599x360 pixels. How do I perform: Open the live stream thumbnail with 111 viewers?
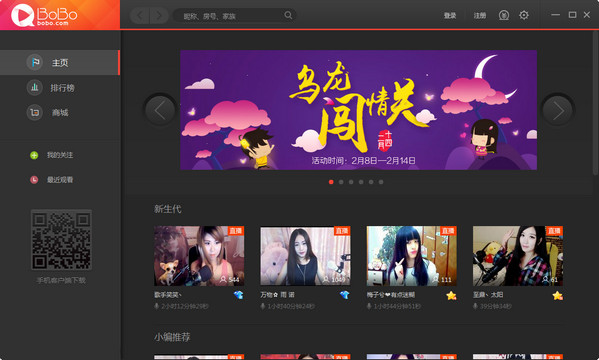pyautogui.click(x=411, y=256)
